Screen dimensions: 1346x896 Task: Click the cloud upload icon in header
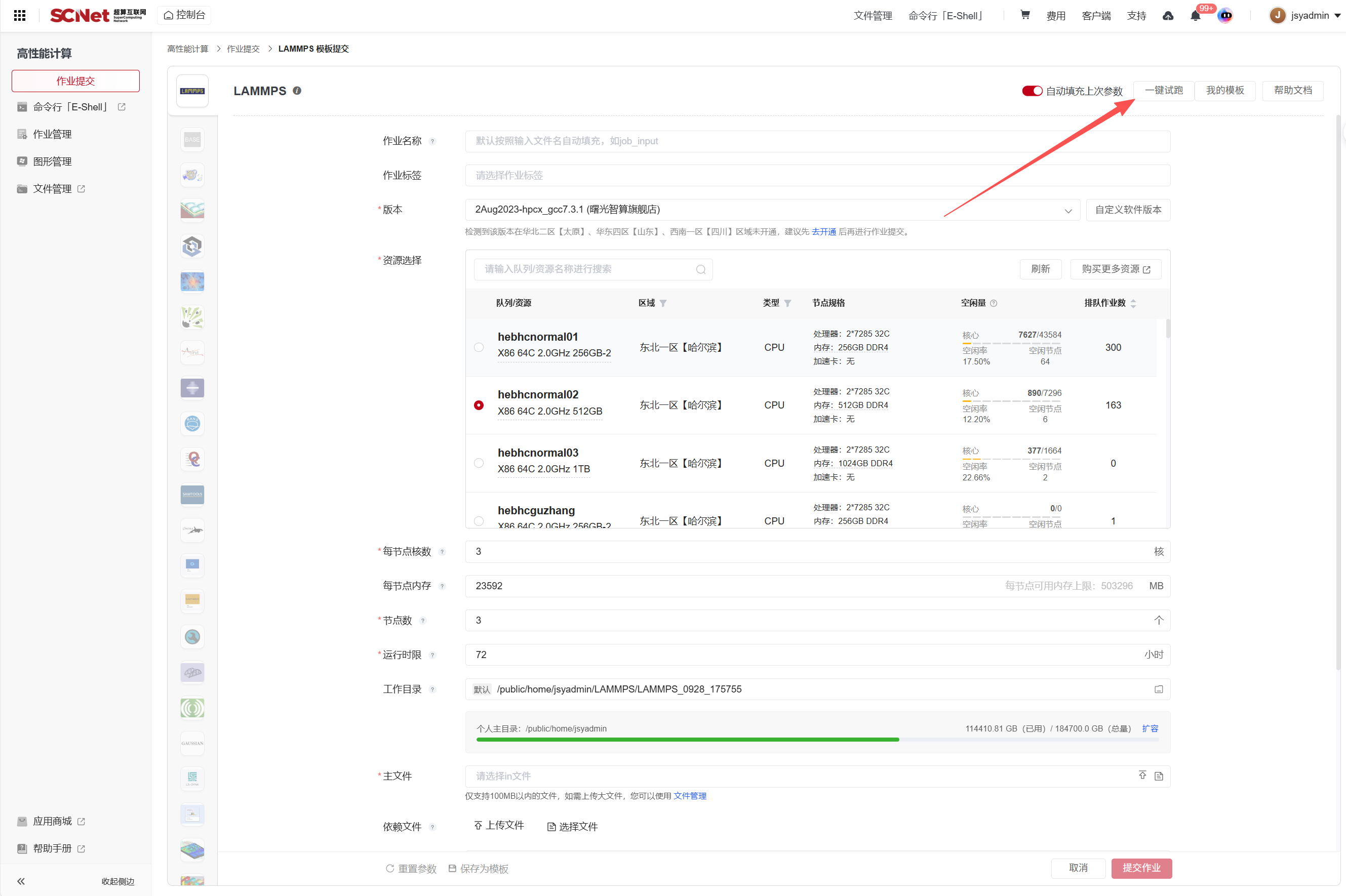(1168, 16)
